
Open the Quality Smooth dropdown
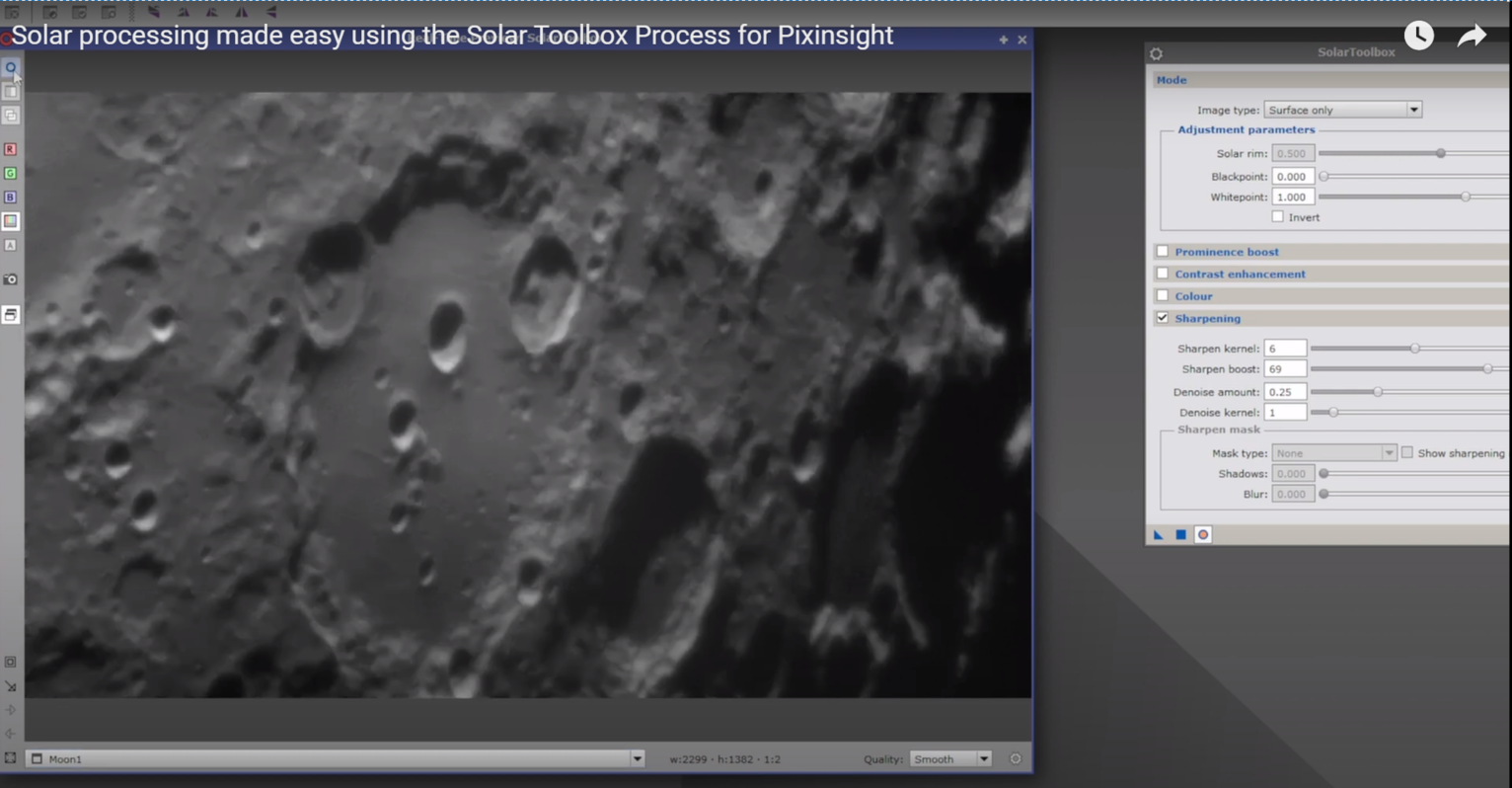click(x=950, y=758)
